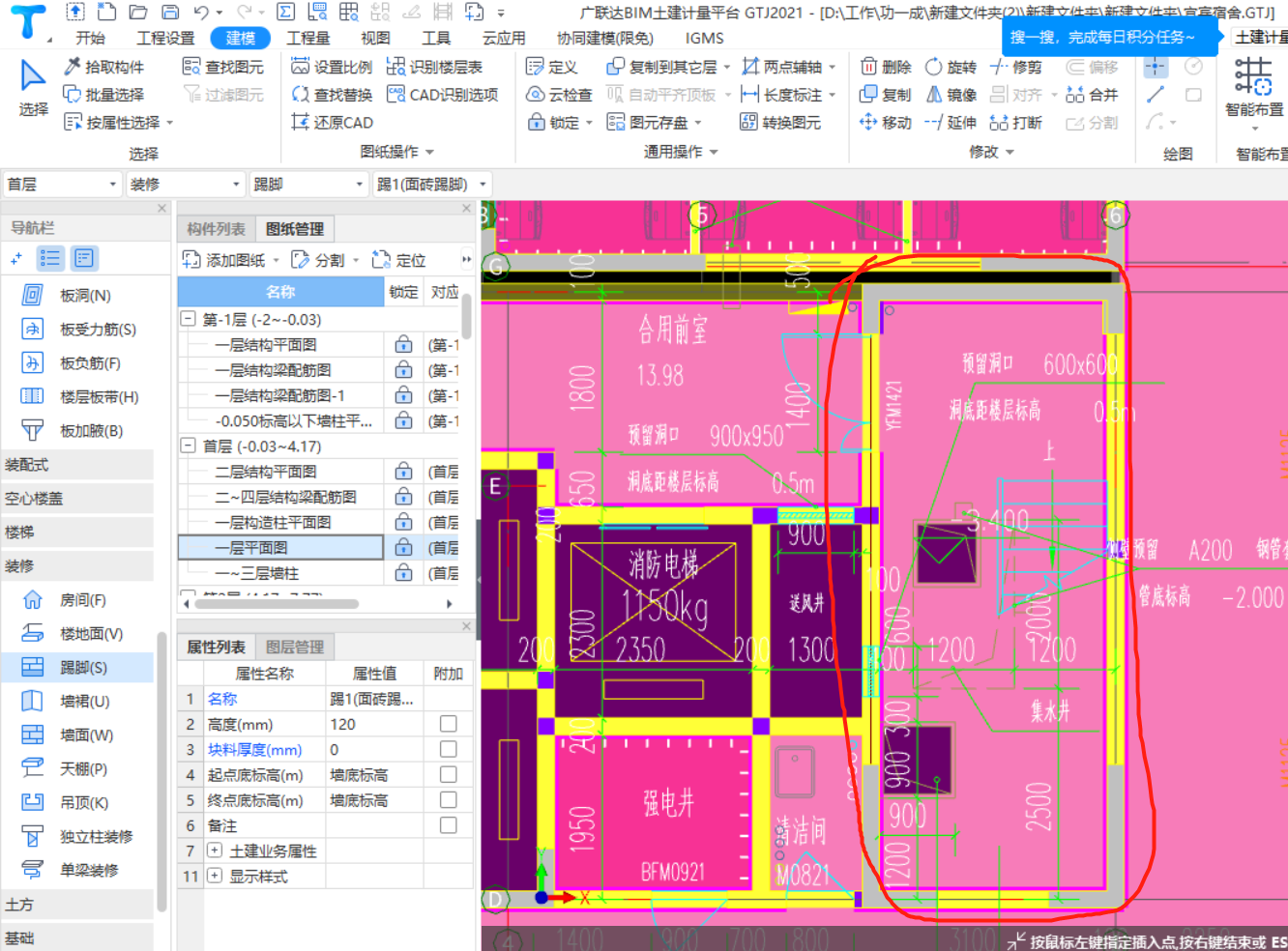The width and height of the screenshot is (1288, 951).
Task: Click 两点辅轴 two-point auxiliary axis
Action: point(781,67)
